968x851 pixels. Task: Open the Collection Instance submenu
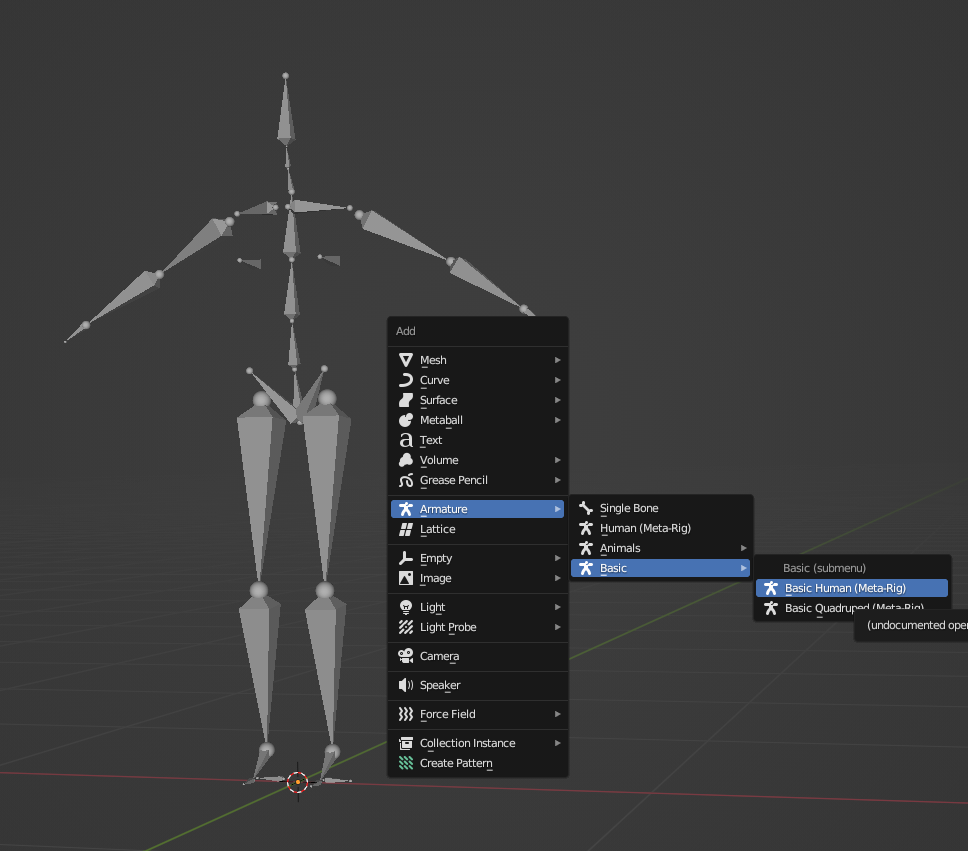click(467, 743)
